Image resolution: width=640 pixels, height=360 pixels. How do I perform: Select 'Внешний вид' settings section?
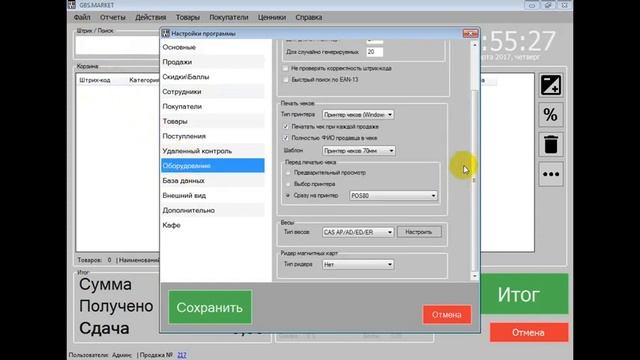(x=213, y=196)
